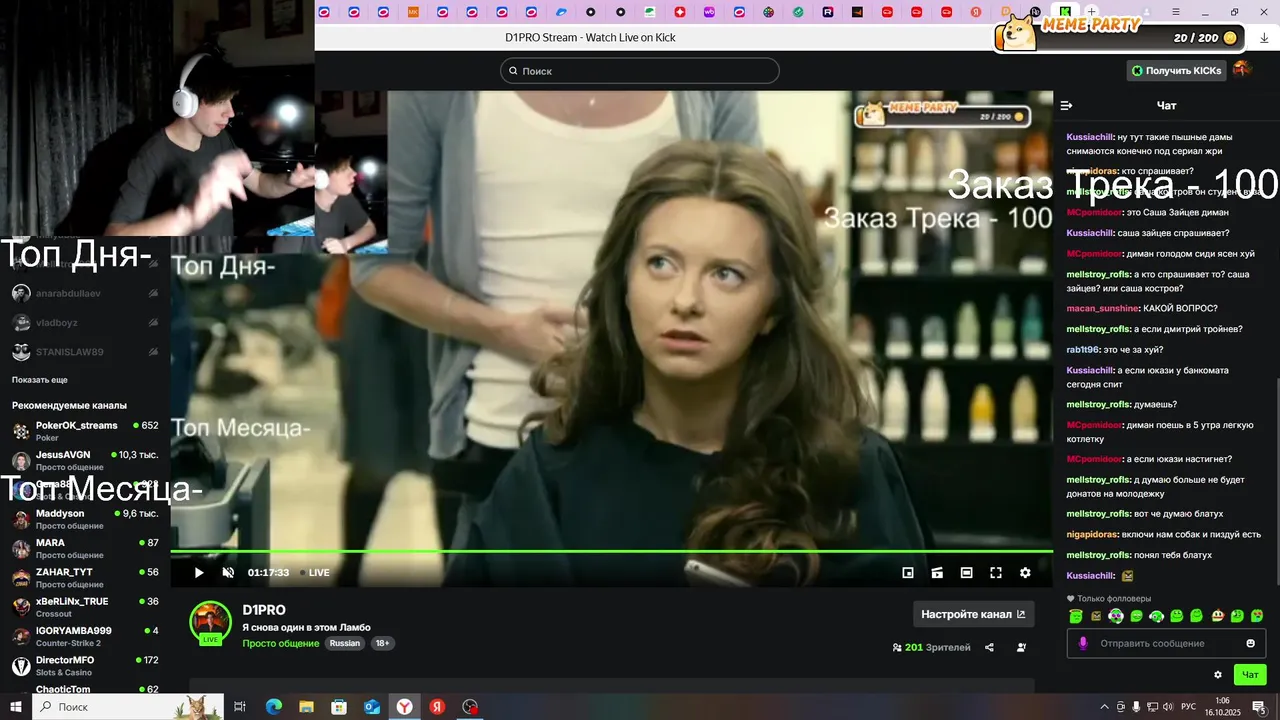The image size is (1280, 720).
Task: Open the Windows Start menu
Action: (16, 706)
